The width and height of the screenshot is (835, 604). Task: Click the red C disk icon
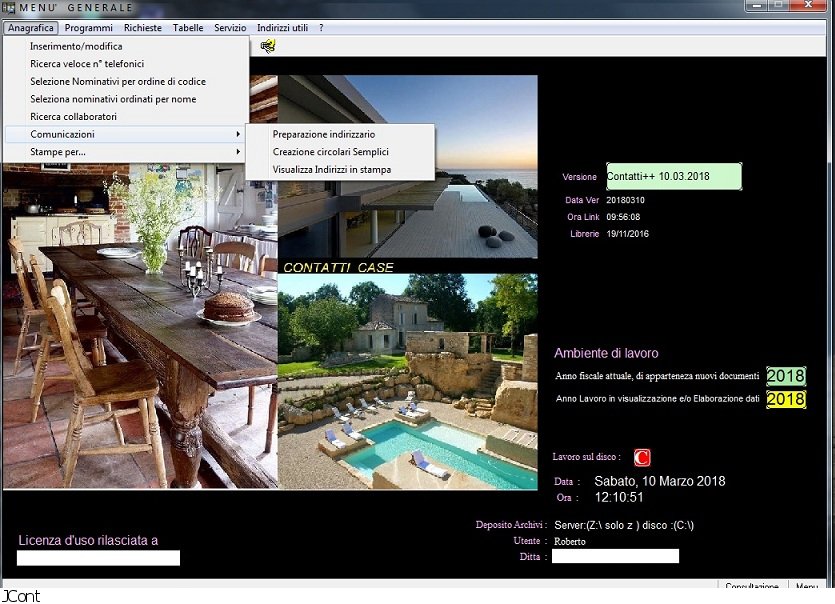(x=642, y=458)
